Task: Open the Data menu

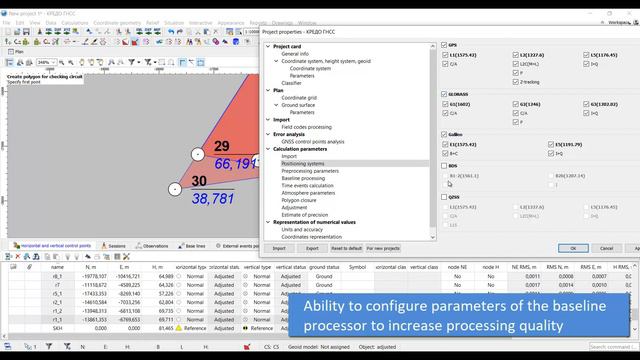Action: point(51,23)
